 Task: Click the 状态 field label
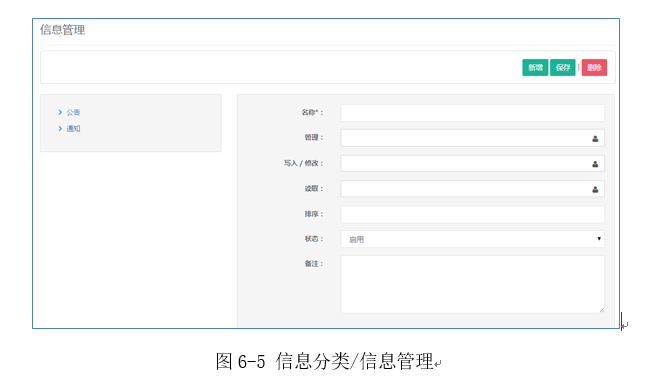coord(314,239)
